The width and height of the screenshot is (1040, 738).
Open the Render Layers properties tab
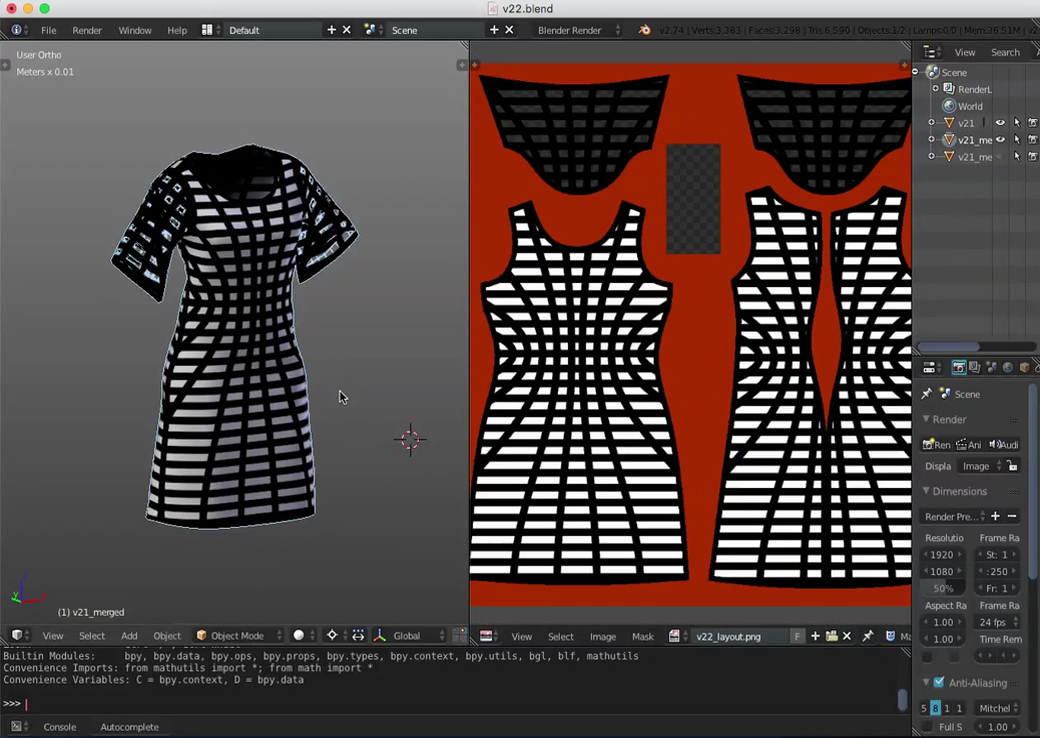pos(974,368)
